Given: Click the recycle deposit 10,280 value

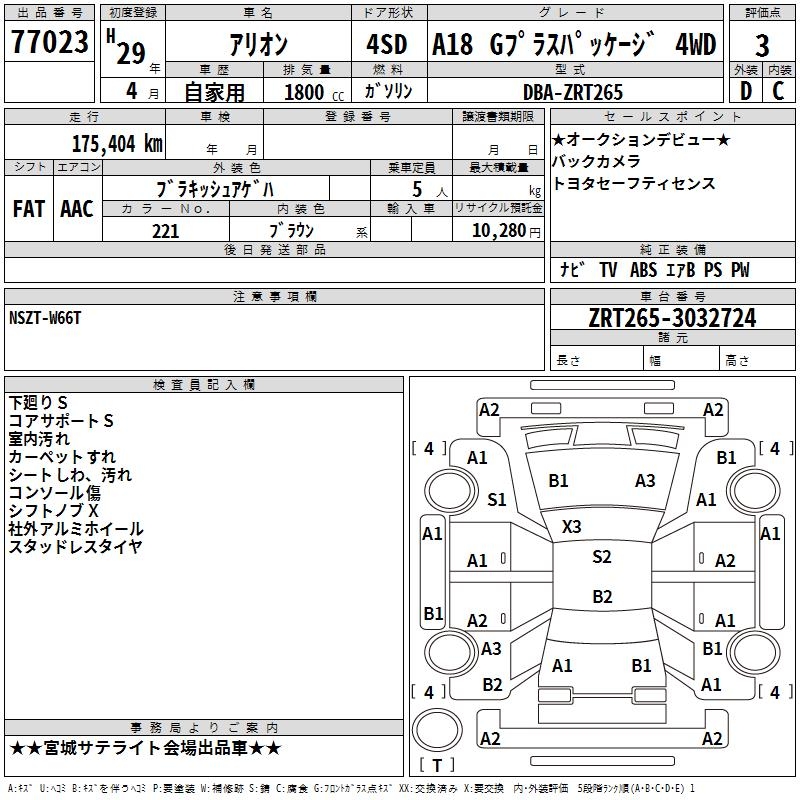Looking at the screenshot, I should (x=496, y=231).
